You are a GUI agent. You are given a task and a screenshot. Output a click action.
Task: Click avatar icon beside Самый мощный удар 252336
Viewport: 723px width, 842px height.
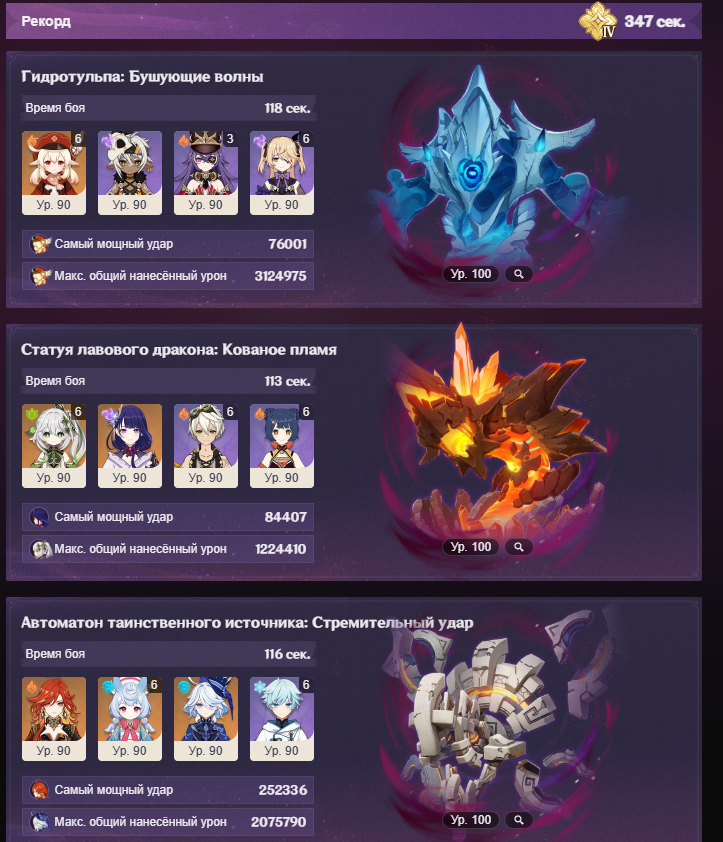[x=39, y=790]
